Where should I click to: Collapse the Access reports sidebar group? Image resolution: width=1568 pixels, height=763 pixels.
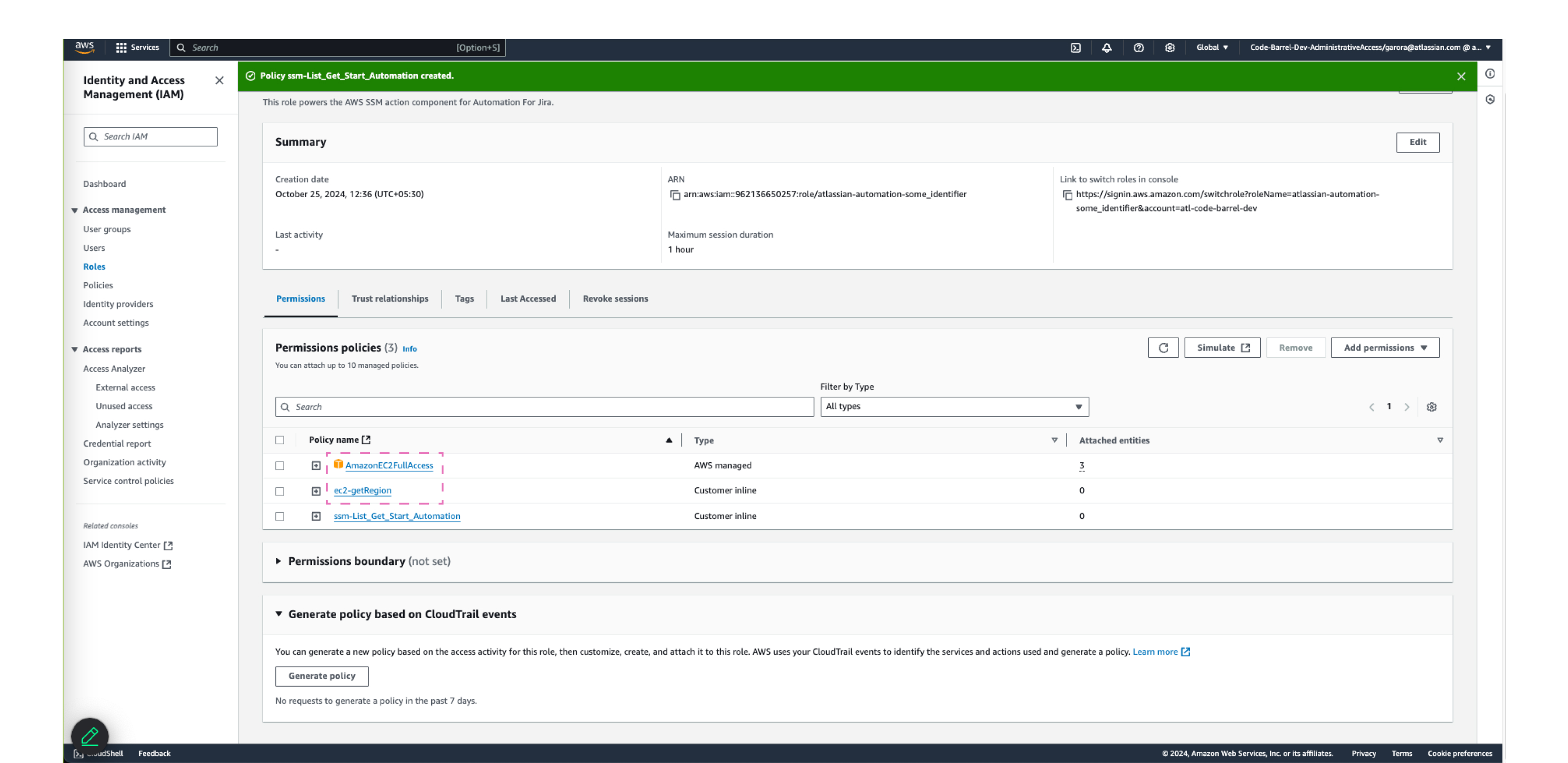point(74,350)
